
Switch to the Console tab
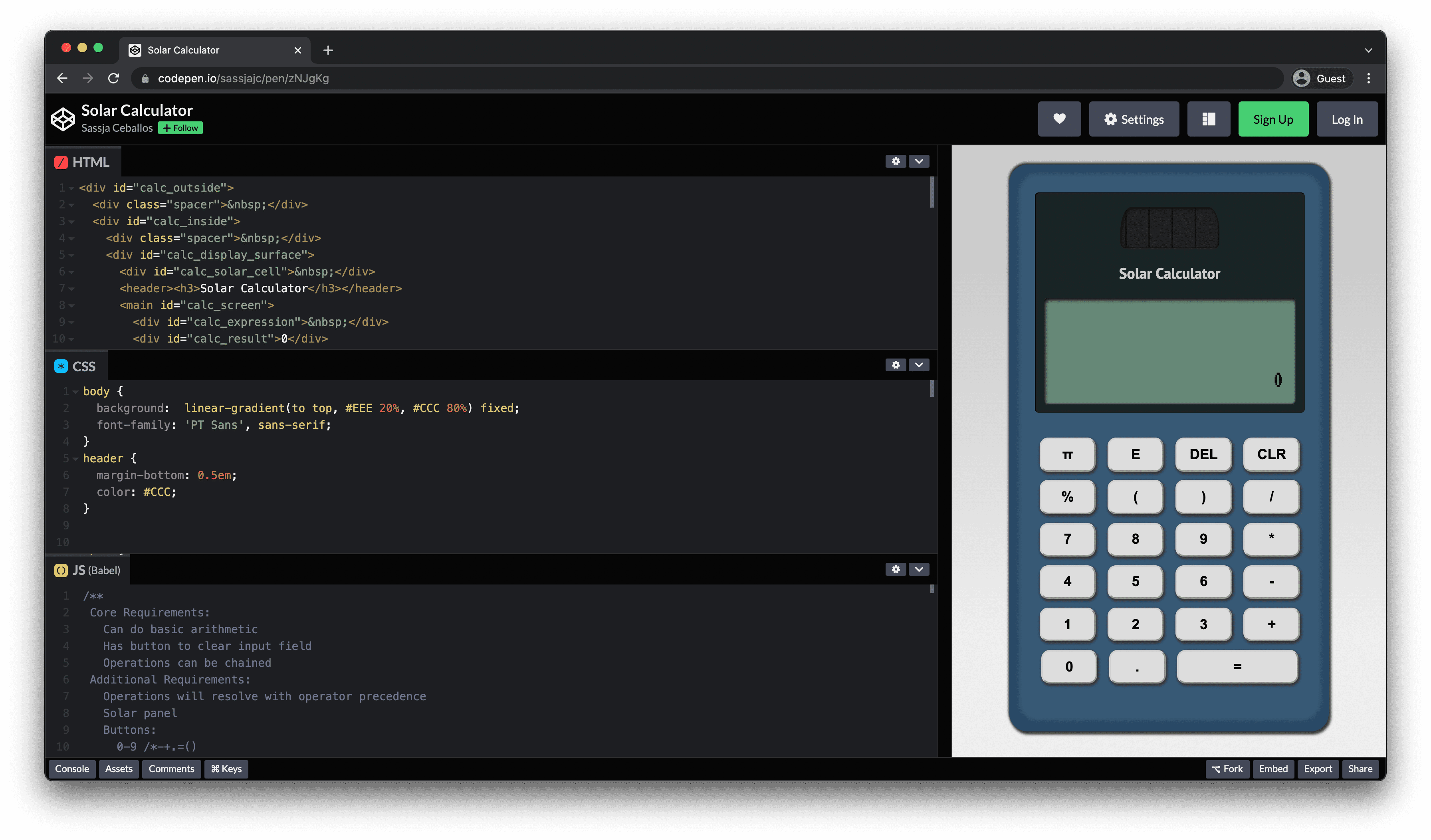pos(71,768)
